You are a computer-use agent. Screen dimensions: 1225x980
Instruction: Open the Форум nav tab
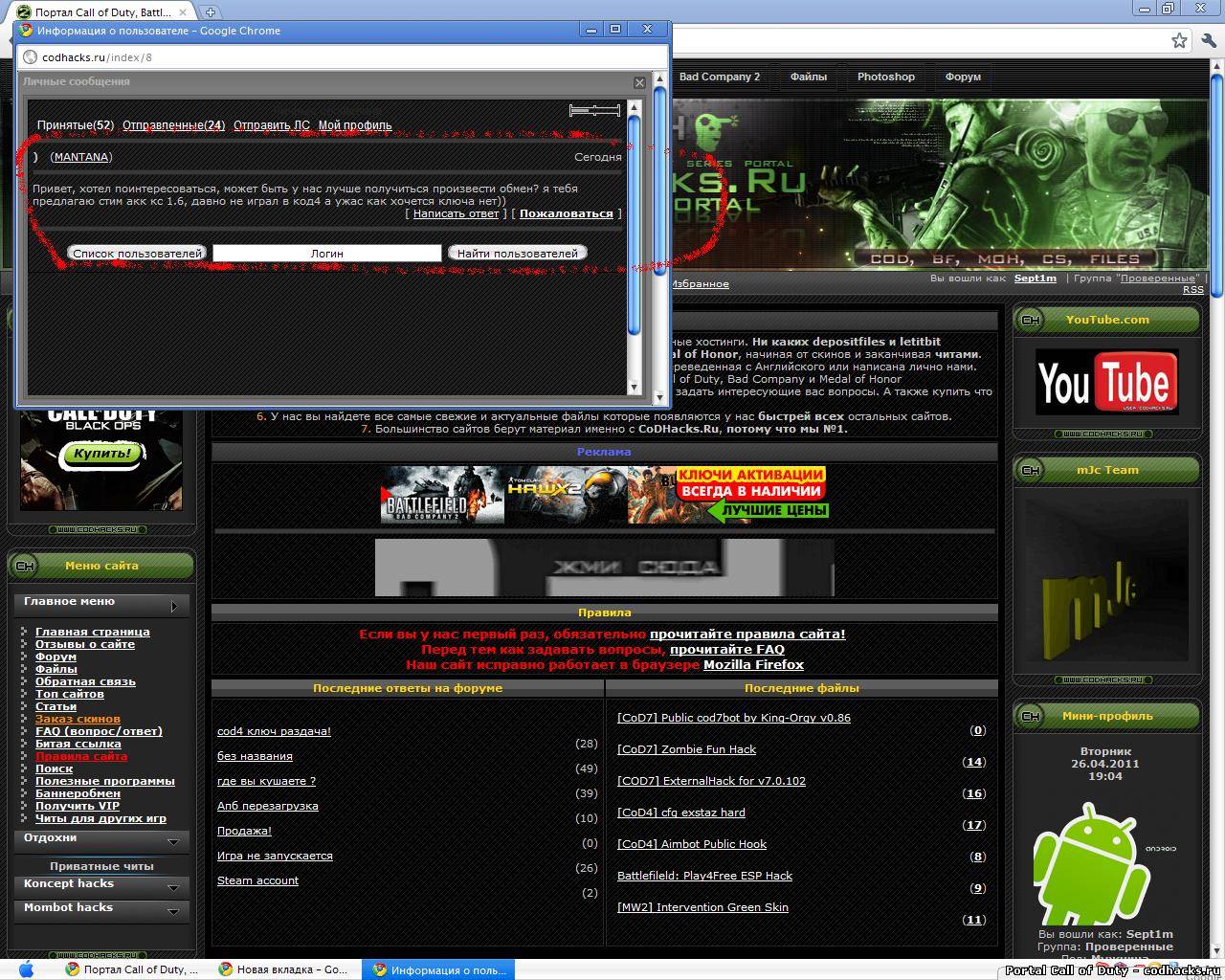pyautogui.click(x=963, y=77)
